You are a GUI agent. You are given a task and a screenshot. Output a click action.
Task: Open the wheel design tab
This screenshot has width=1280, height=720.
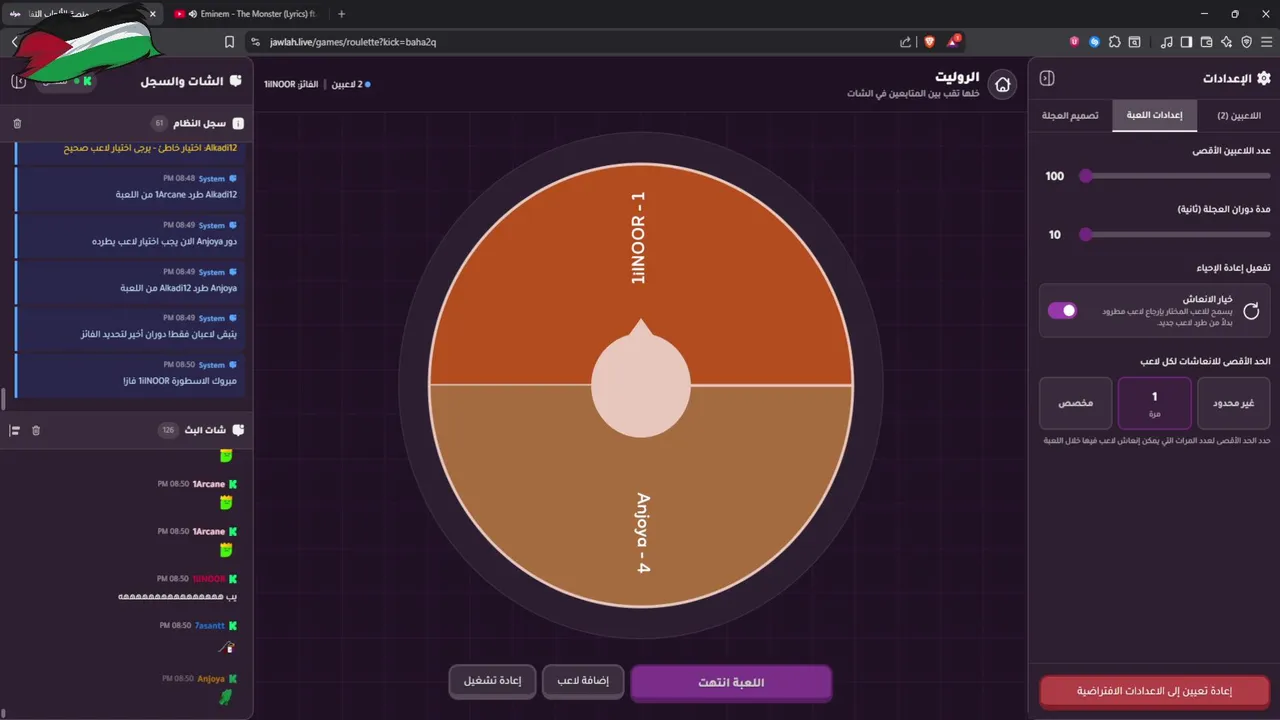pos(1070,115)
